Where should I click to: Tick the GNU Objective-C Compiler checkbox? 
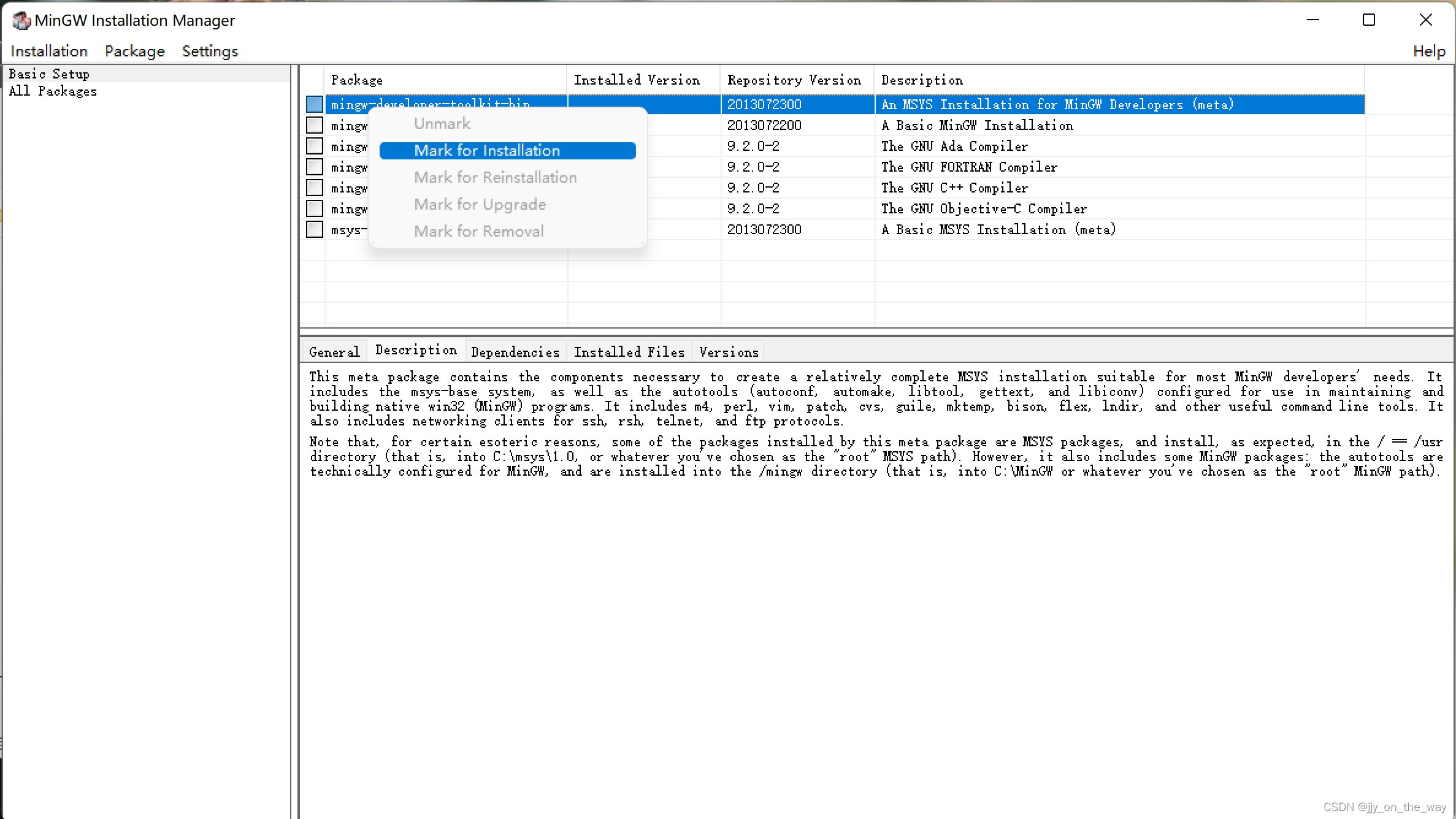coord(315,208)
